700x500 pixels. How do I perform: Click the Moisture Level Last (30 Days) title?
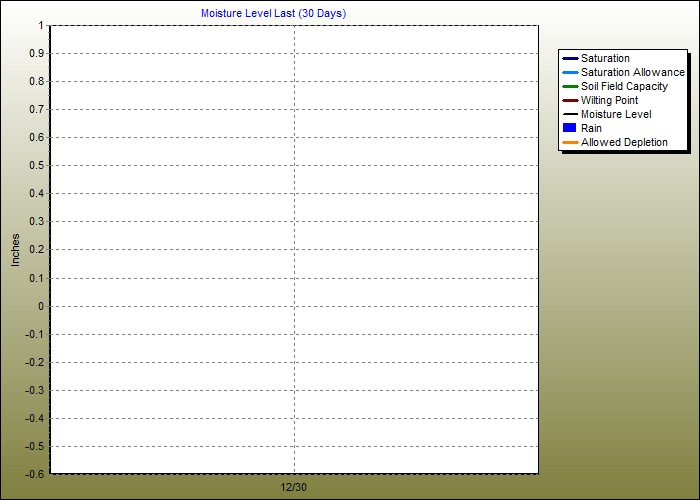coord(273,13)
